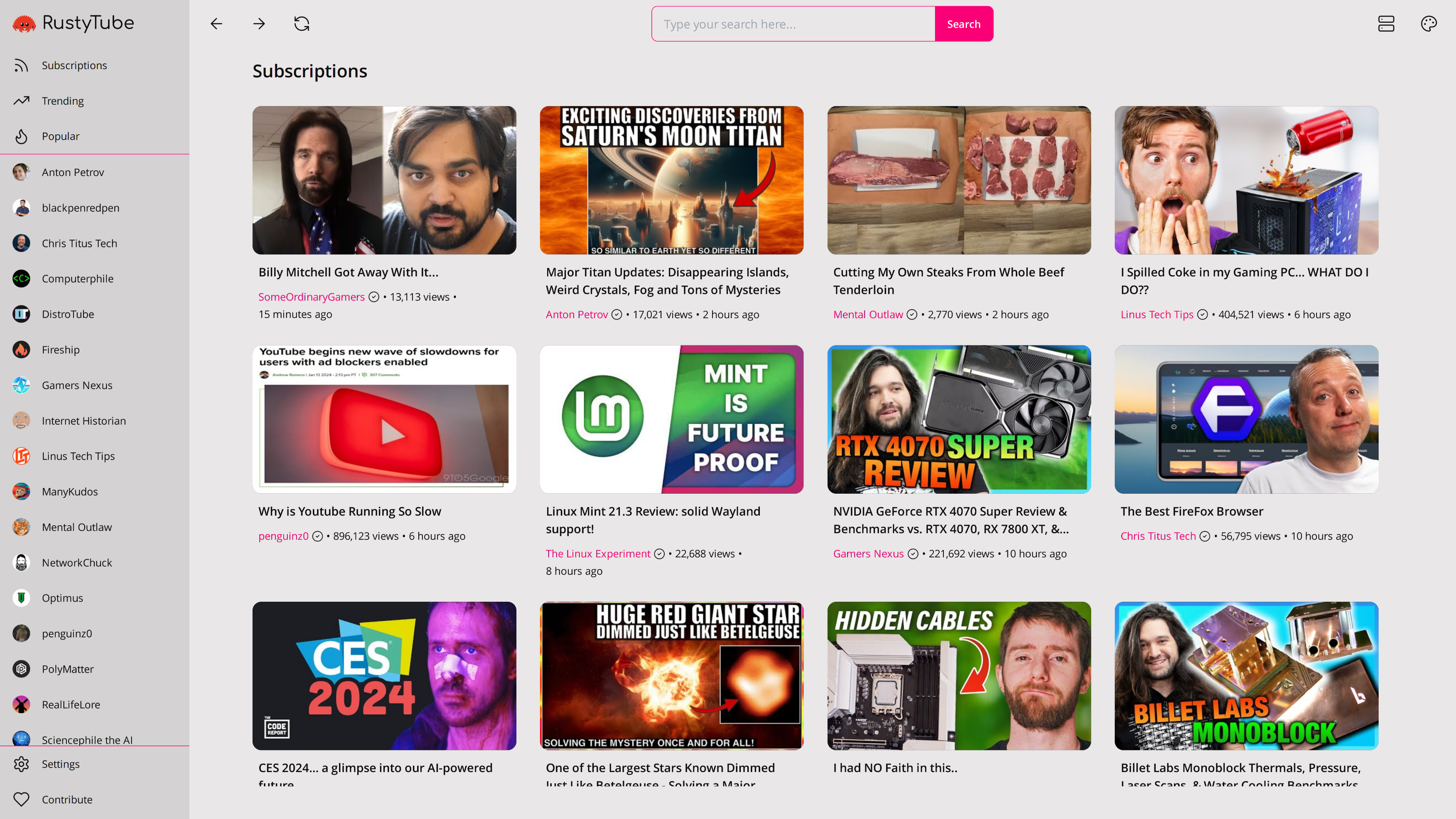Open the server instance icon

1386,24
